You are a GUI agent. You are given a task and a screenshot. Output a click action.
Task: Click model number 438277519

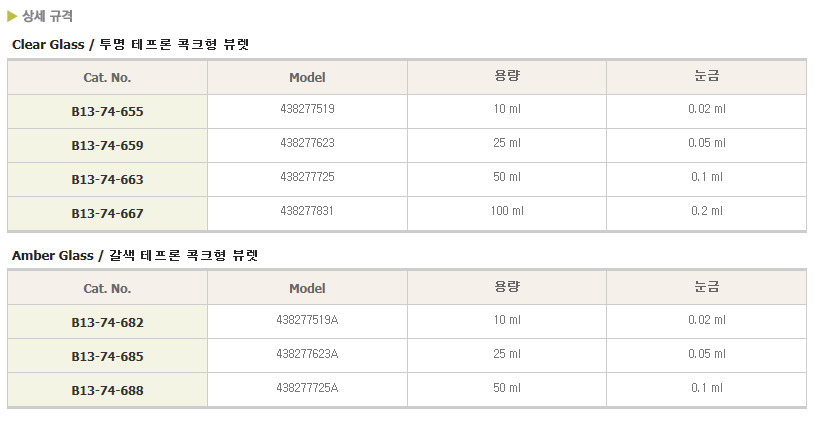(x=307, y=109)
